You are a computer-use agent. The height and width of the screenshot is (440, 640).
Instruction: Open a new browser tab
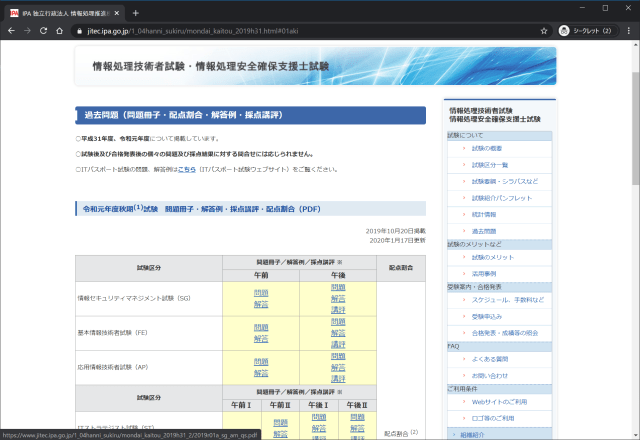click(136, 13)
